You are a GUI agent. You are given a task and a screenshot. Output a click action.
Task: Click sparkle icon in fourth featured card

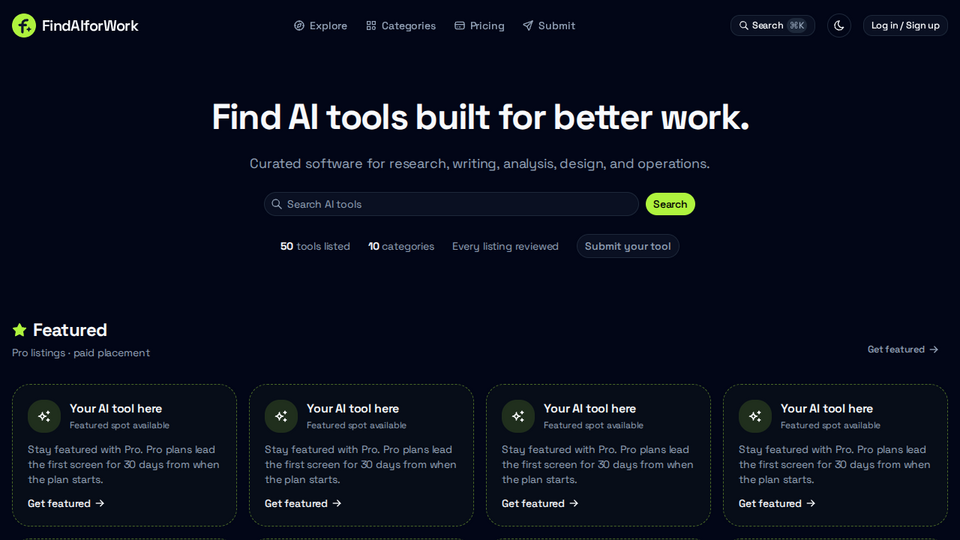pos(755,416)
